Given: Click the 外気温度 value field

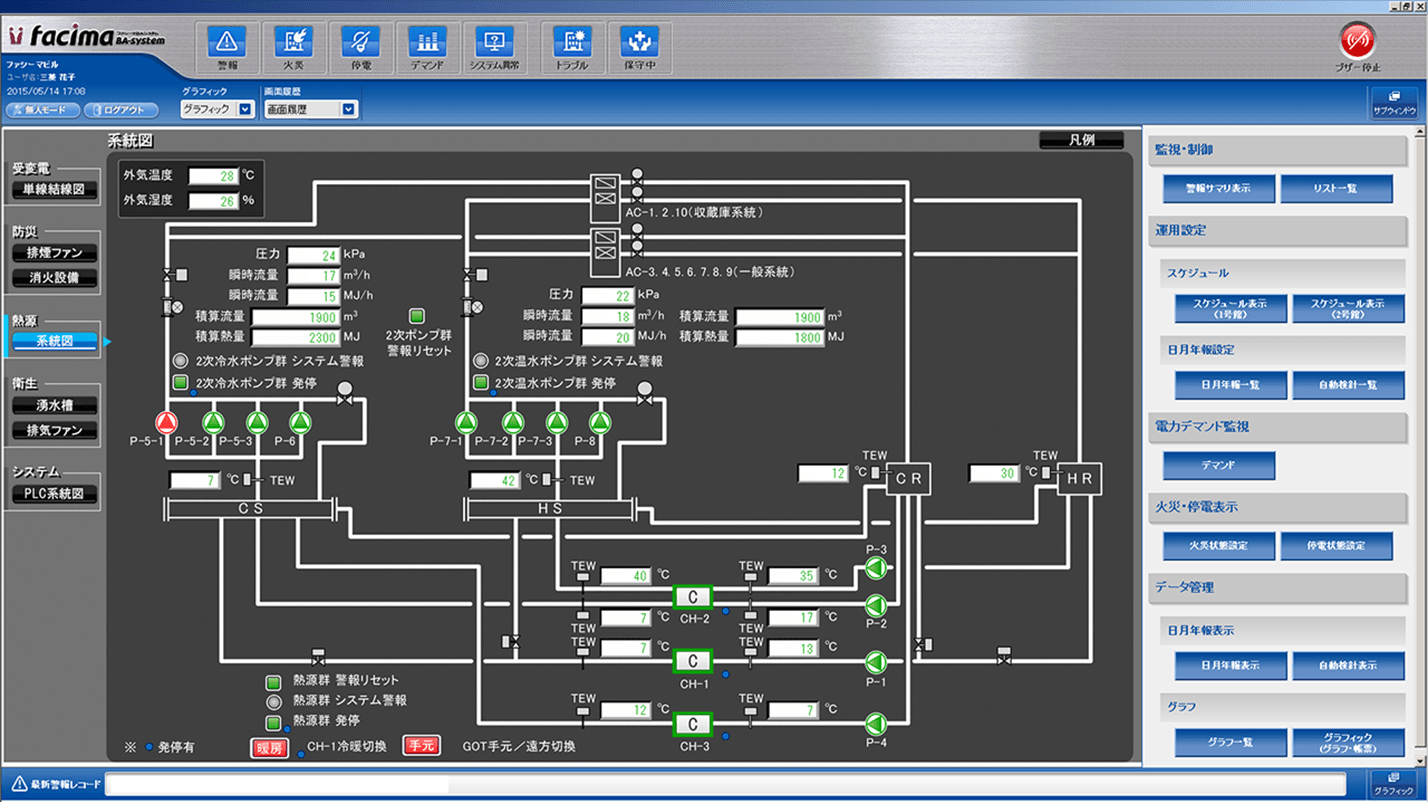Looking at the screenshot, I should coord(213,176).
